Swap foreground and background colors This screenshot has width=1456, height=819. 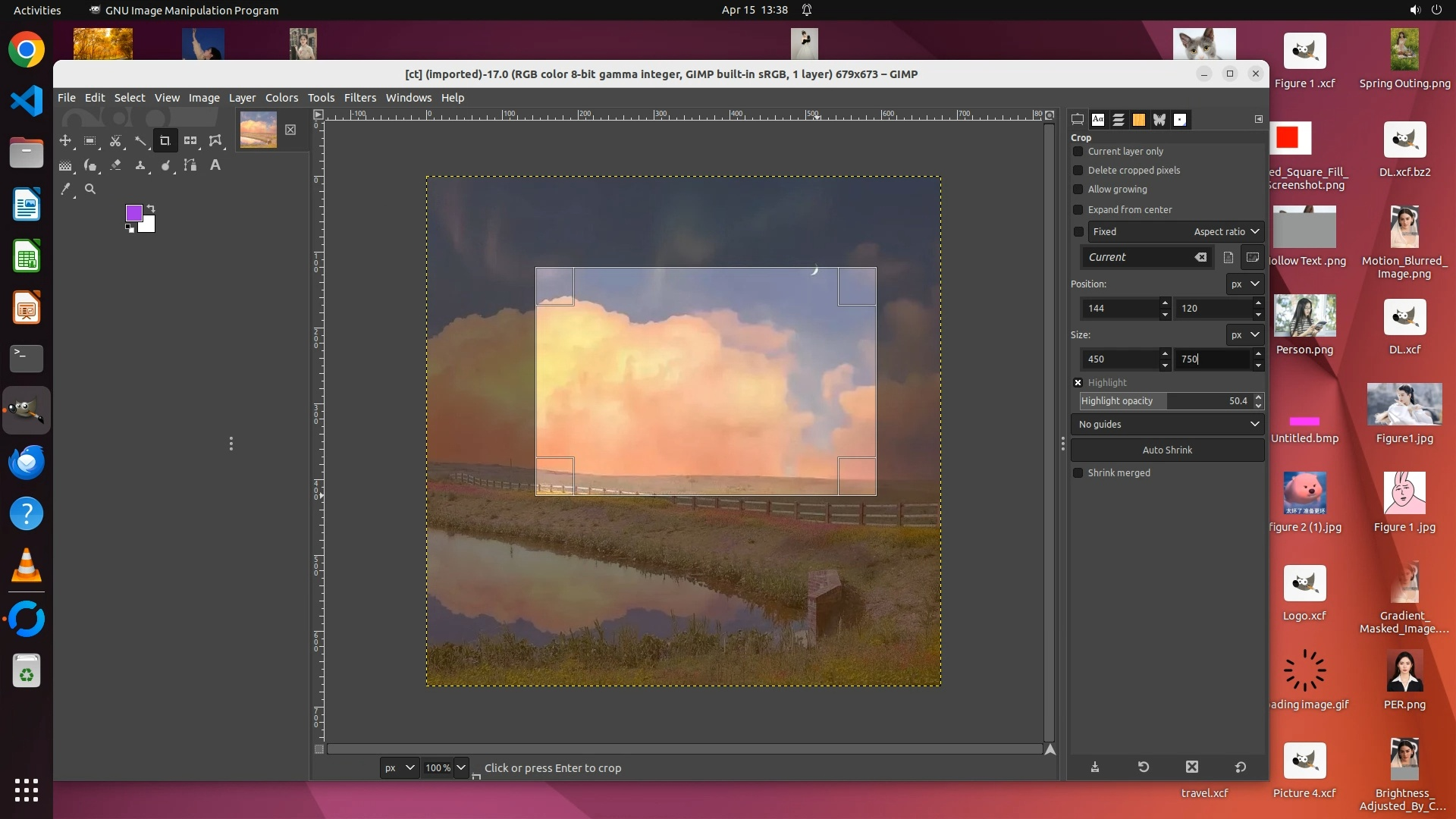pyautogui.click(x=151, y=208)
